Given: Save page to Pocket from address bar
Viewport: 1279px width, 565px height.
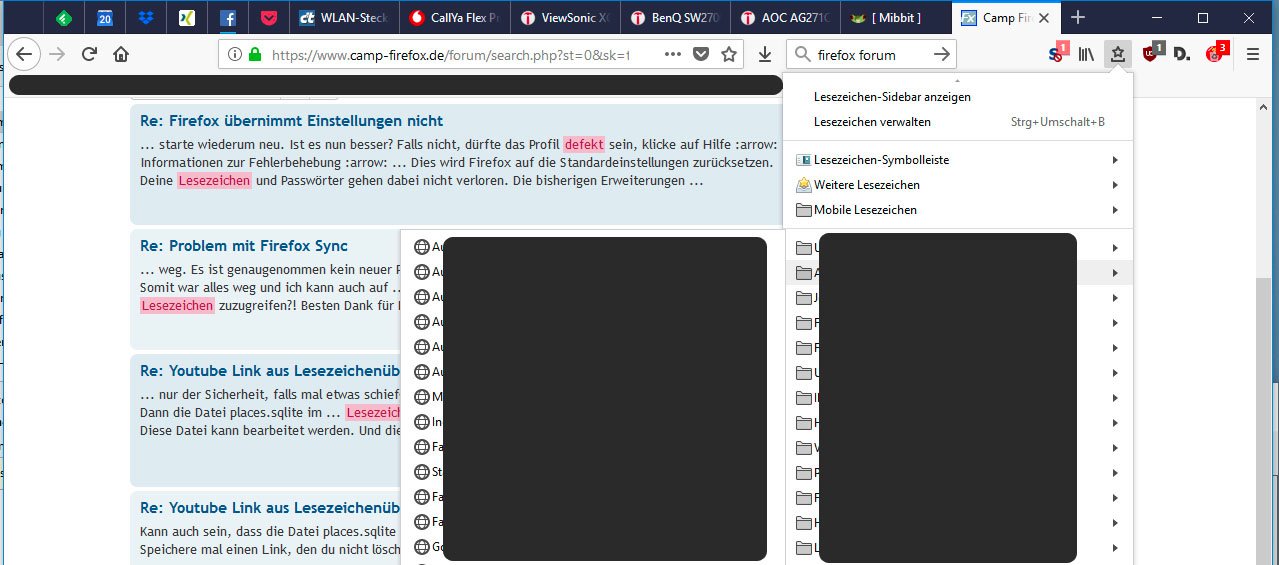Looking at the screenshot, I should click(701, 55).
